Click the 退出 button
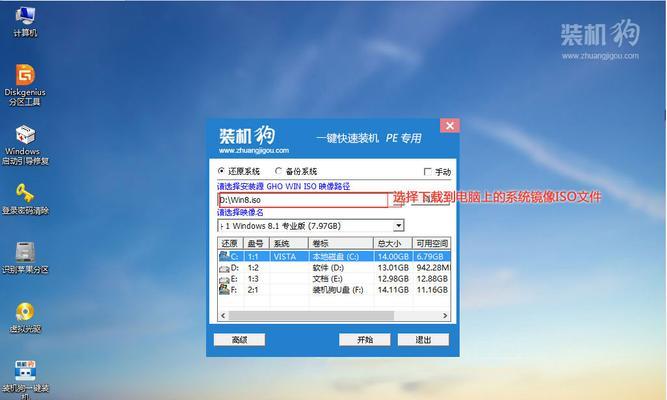Image resolution: width=667 pixels, height=400 pixels. [423, 340]
